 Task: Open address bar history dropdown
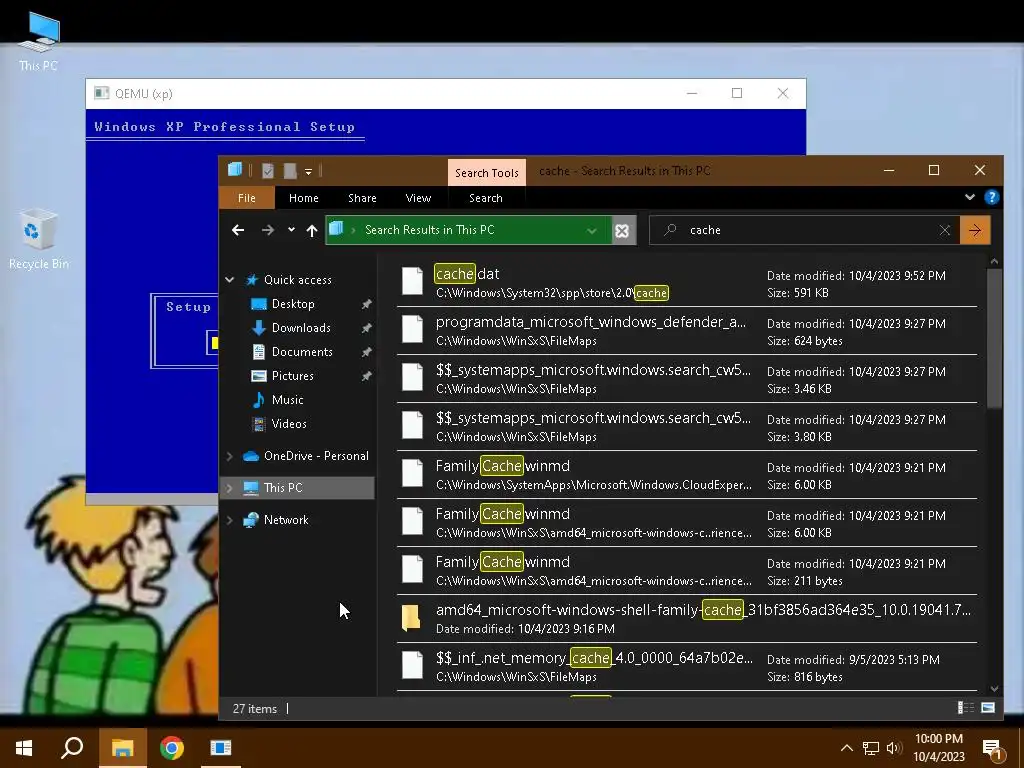(x=592, y=231)
